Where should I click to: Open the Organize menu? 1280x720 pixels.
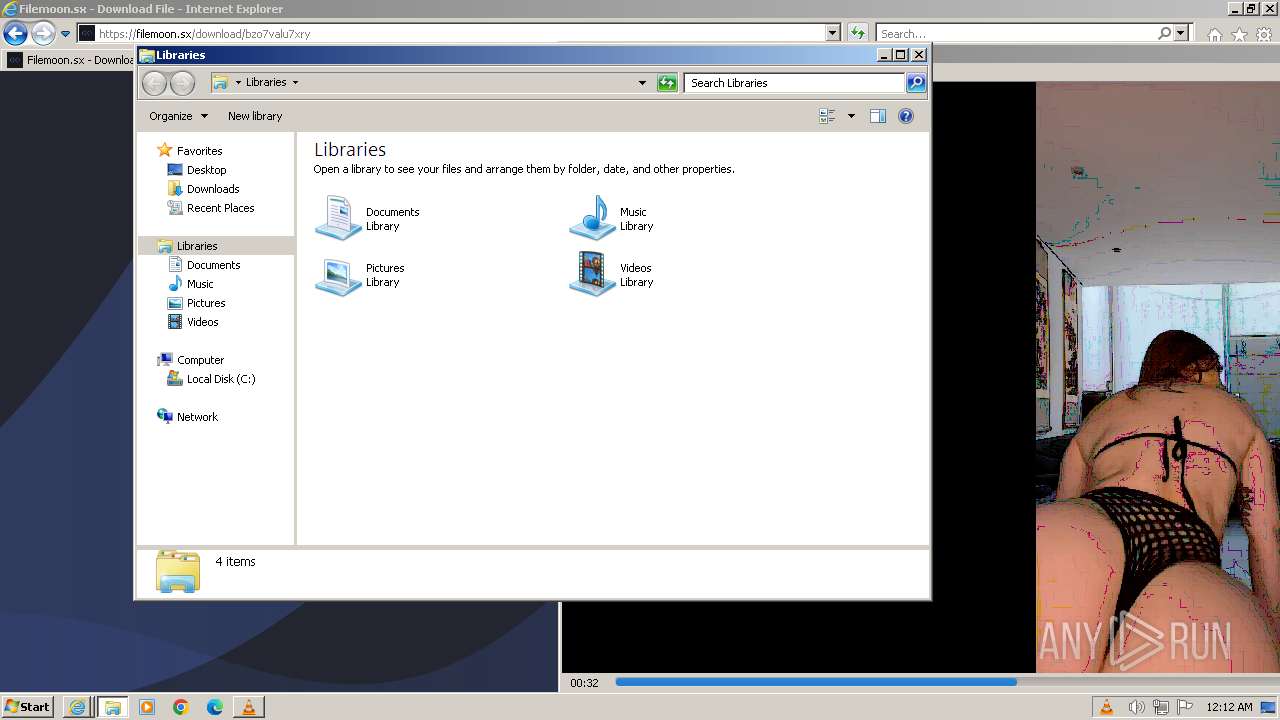pos(178,116)
